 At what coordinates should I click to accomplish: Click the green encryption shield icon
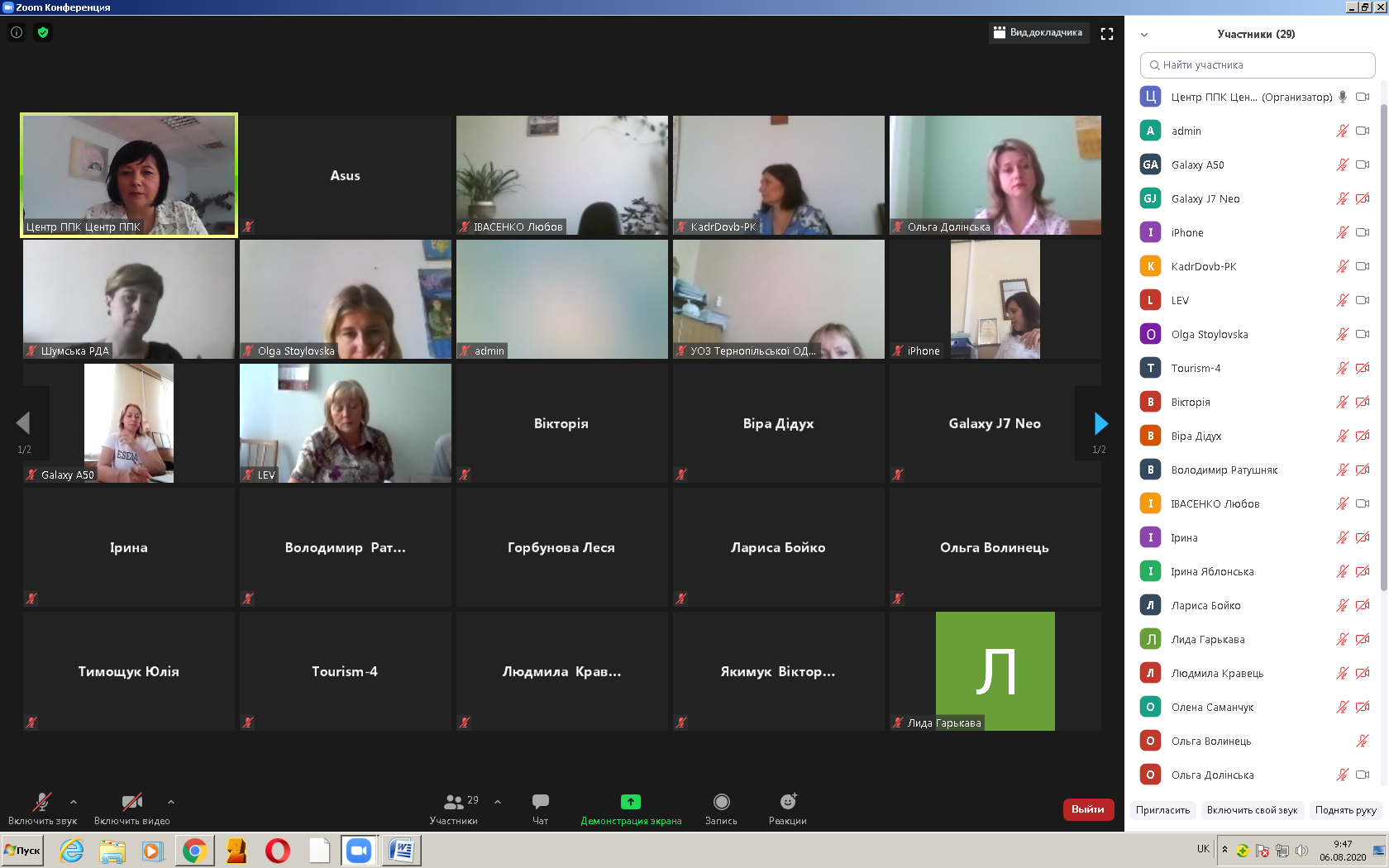[x=43, y=32]
